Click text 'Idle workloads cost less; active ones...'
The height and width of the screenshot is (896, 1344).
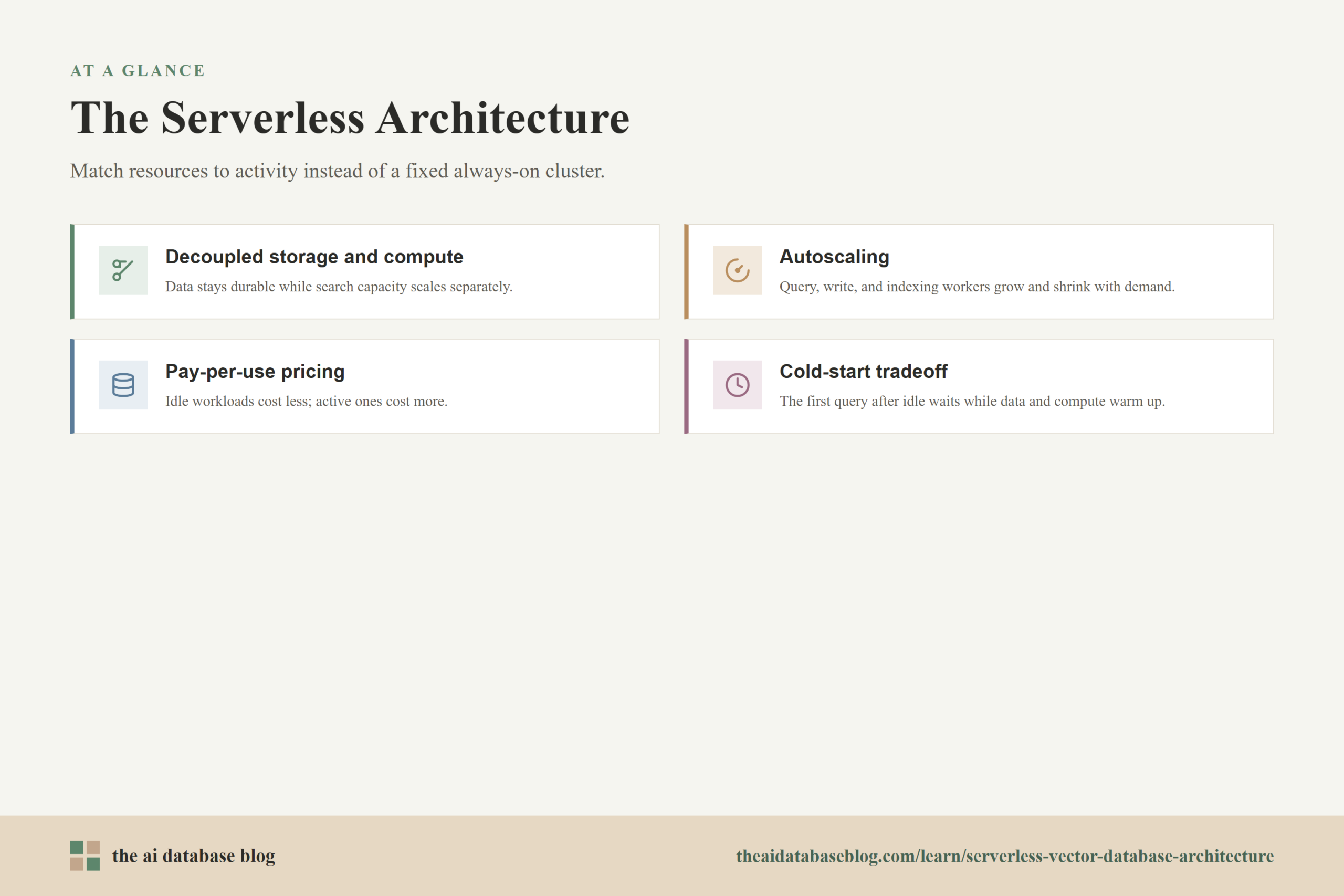[306, 401]
